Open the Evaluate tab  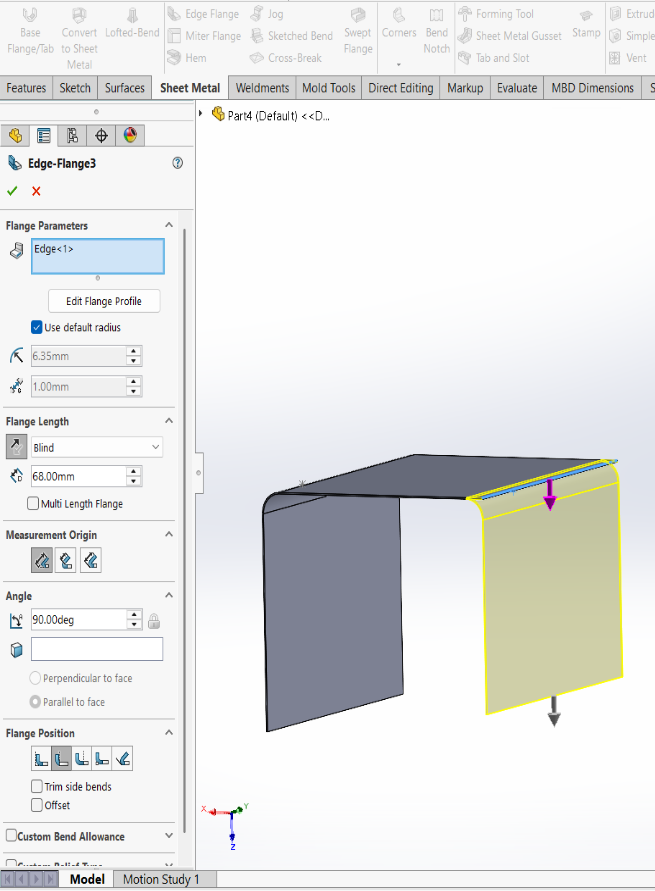tap(517, 88)
